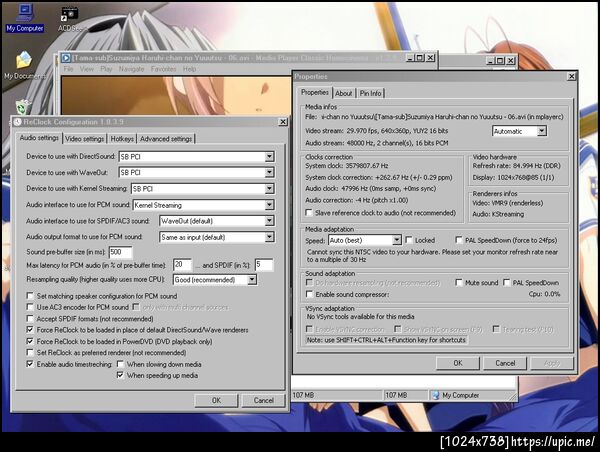Image resolution: width=600 pixels, height=452 pixels.
Task: Select the Audio settings tab
Action: (39, 137)
